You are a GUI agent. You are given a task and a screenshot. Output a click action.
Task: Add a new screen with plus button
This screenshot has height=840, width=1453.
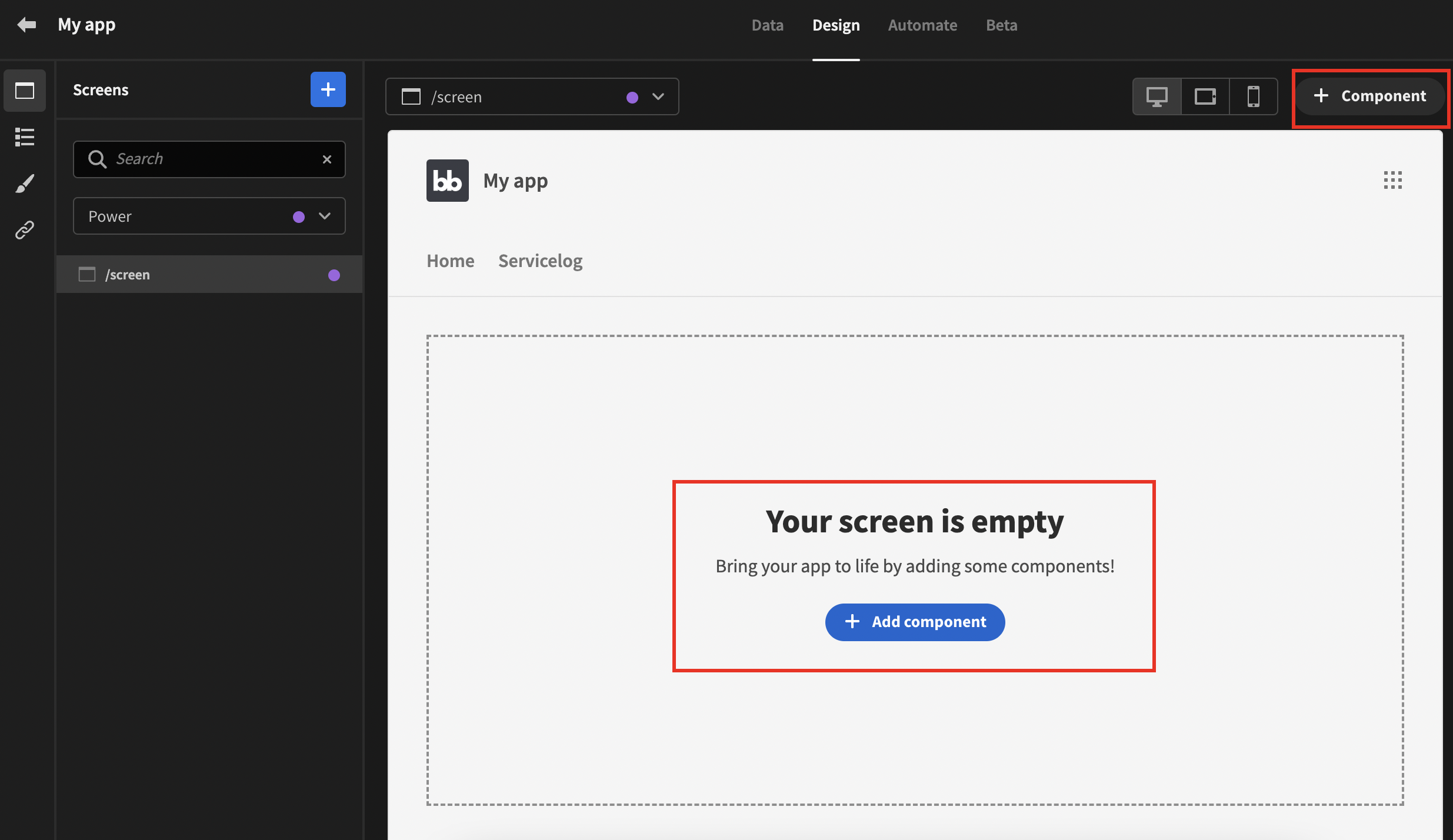[x=328, y=89]
